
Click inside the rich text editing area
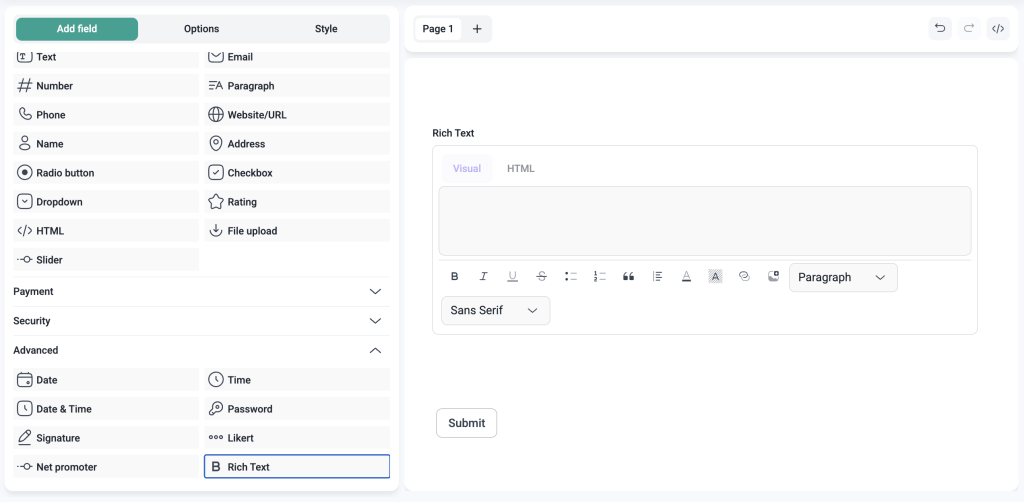(705, 221)
